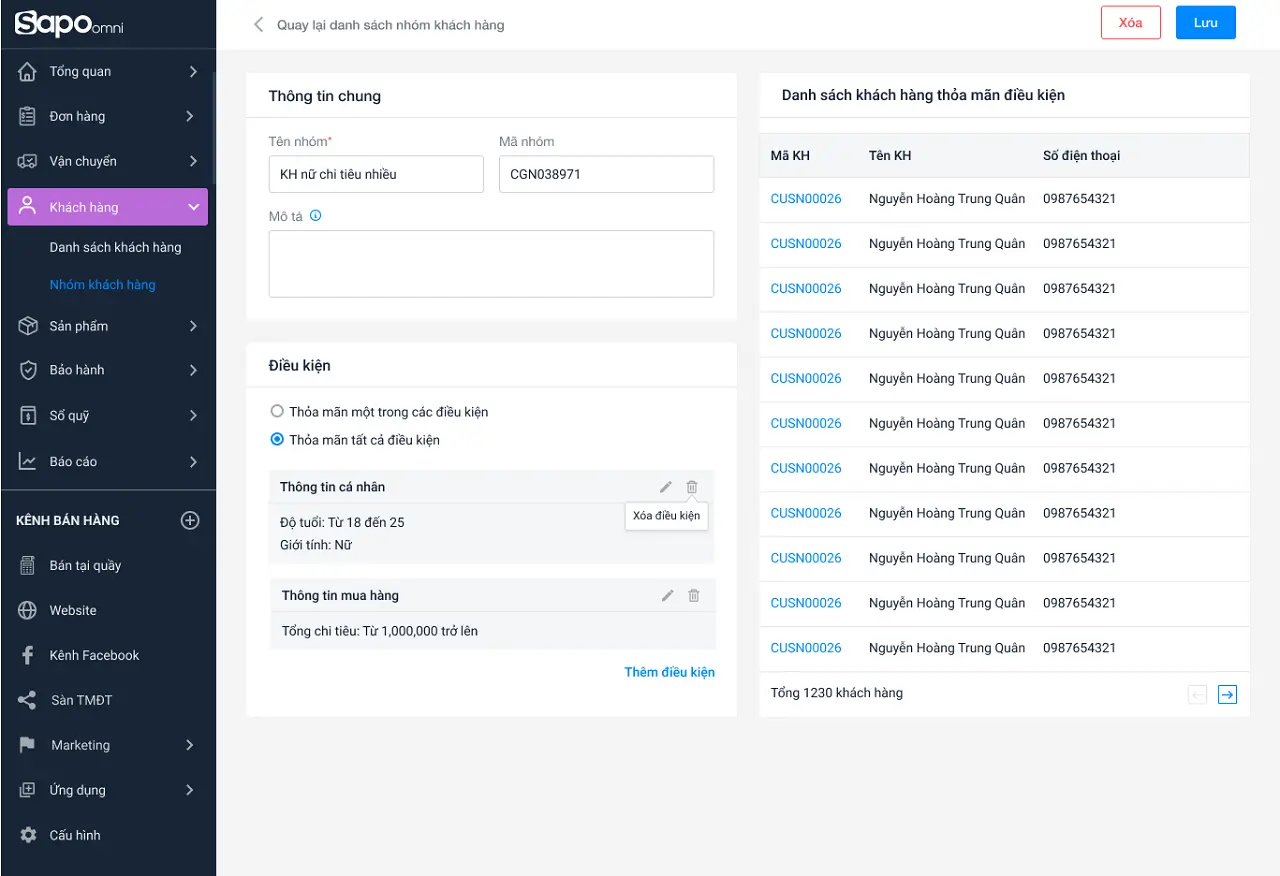Expand the Báo cáo menu chevron
This screenshot has width=1280, height=876.
pyautogui.click(x=192, y=462)
